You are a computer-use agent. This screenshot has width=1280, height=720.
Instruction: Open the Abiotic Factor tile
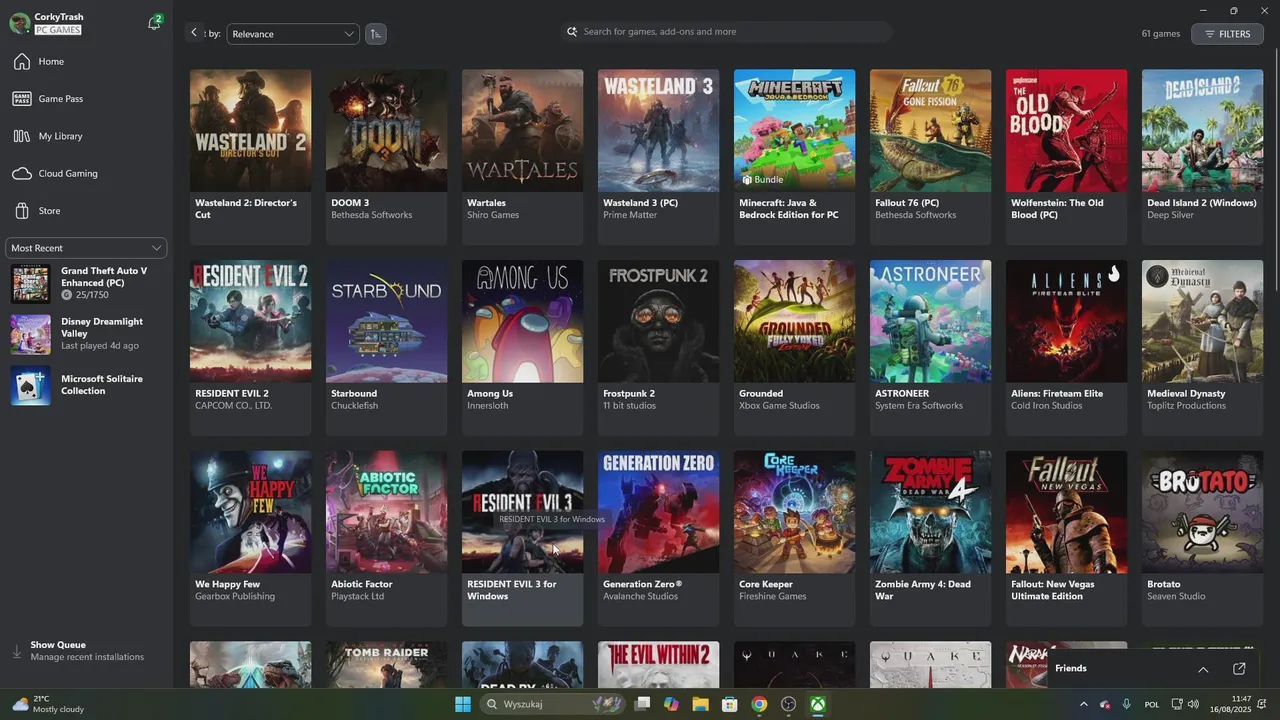coord(386,538)
